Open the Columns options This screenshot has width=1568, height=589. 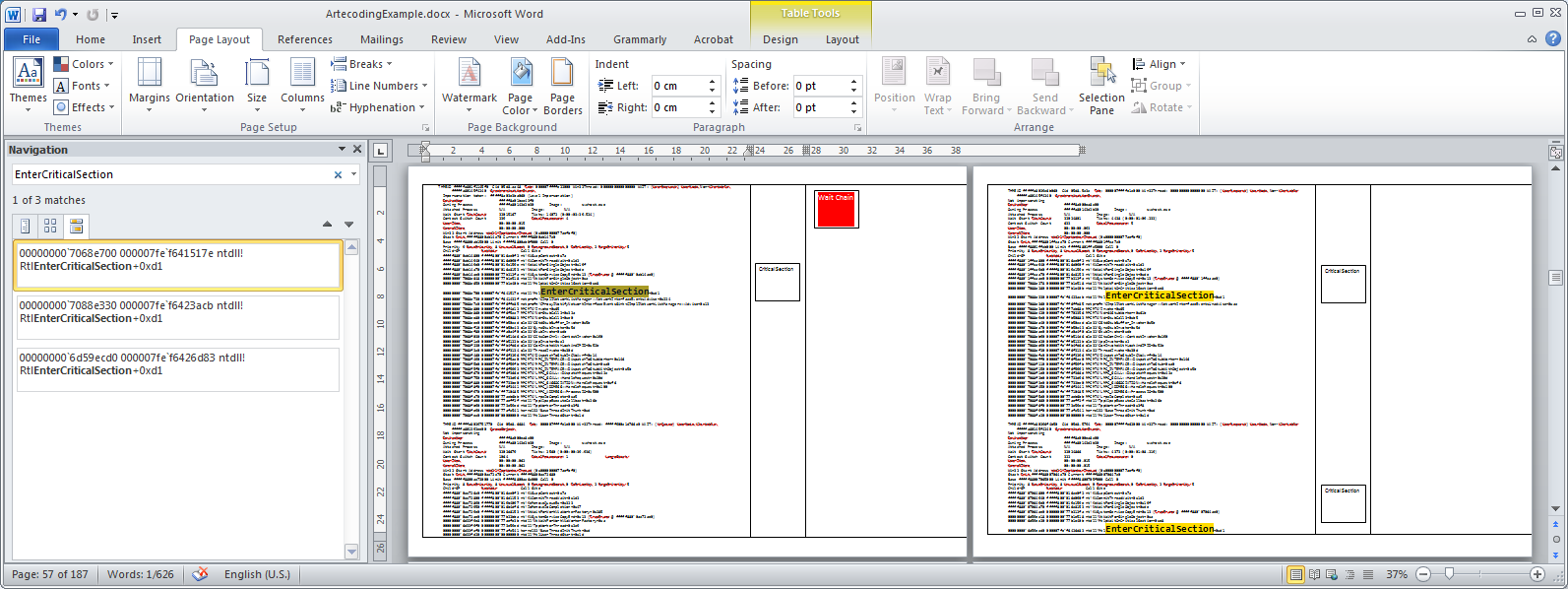pyautogui.click(x=302, y=84)
